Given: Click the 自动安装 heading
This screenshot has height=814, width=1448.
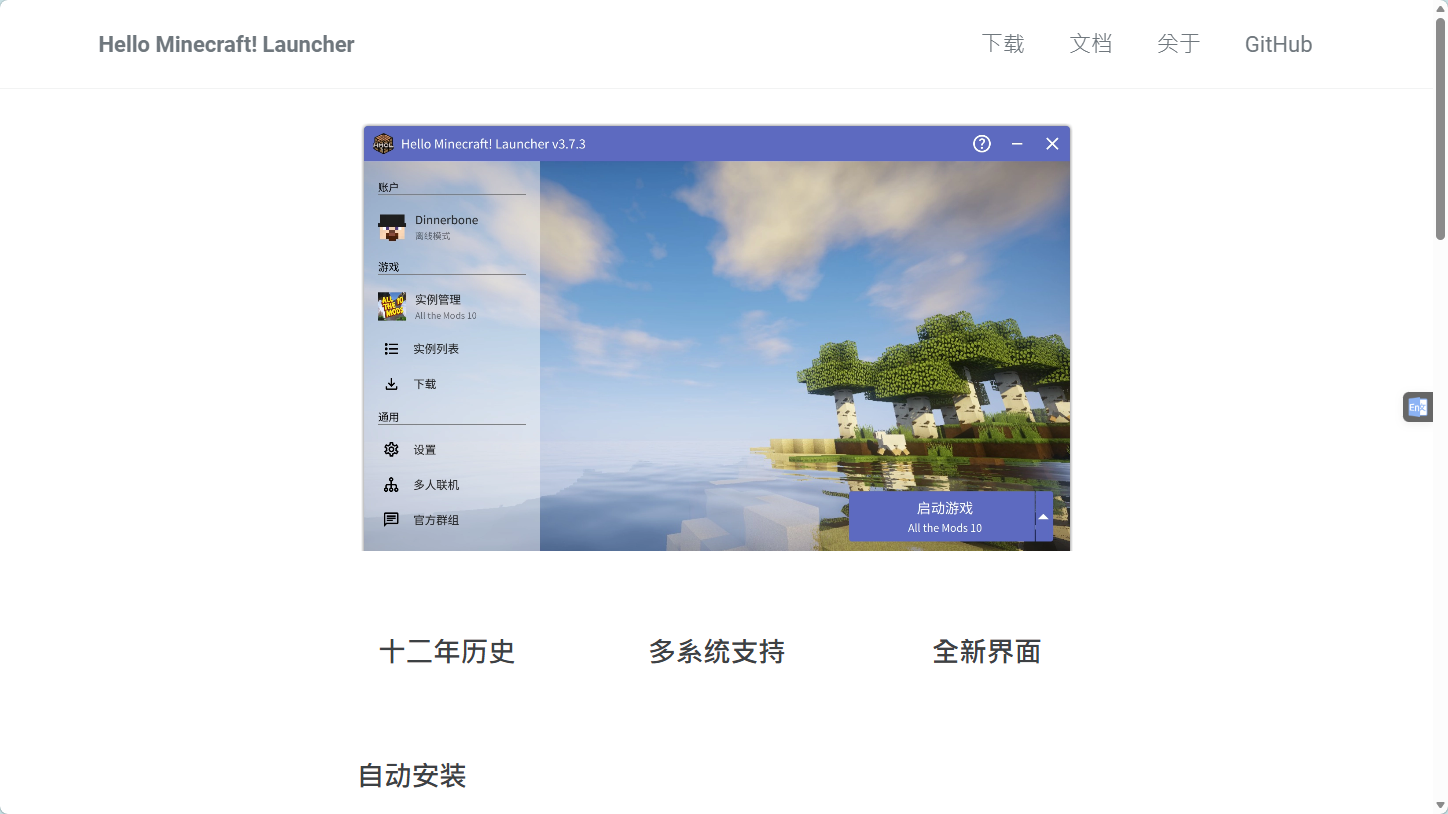Looking at the screenshot, I should [412, 775].
